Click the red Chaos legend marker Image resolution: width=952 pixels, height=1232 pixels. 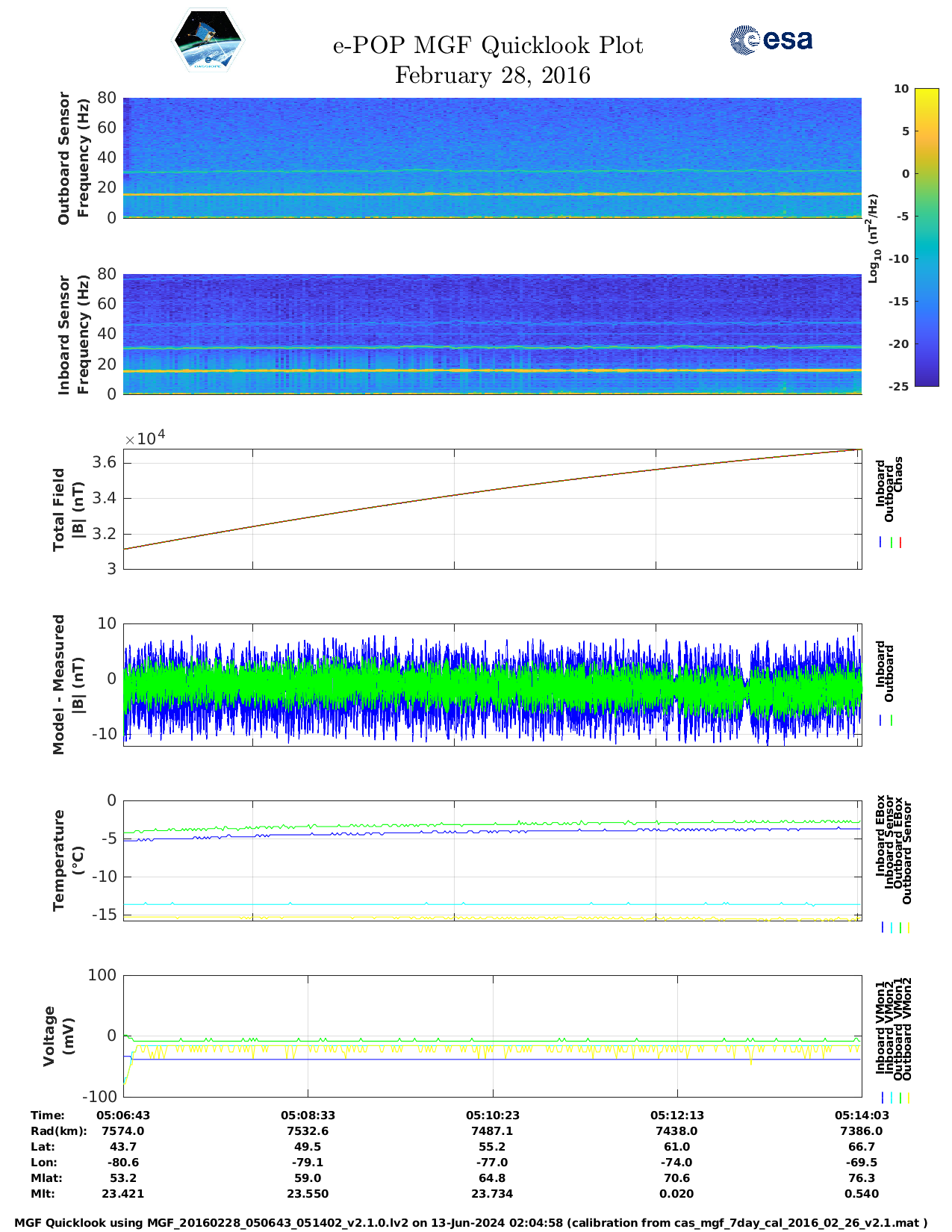[x=900, y=543]
